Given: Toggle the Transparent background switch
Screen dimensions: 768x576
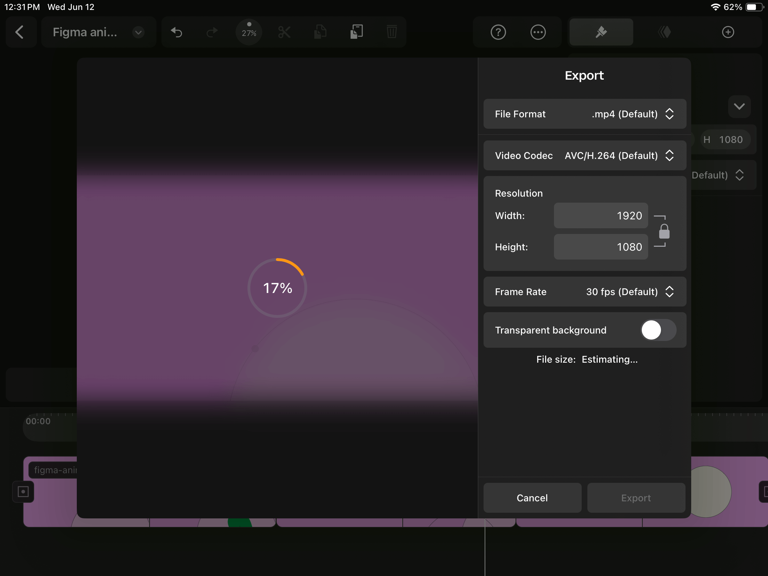Looking at the screenshot, I should [658, 330].
